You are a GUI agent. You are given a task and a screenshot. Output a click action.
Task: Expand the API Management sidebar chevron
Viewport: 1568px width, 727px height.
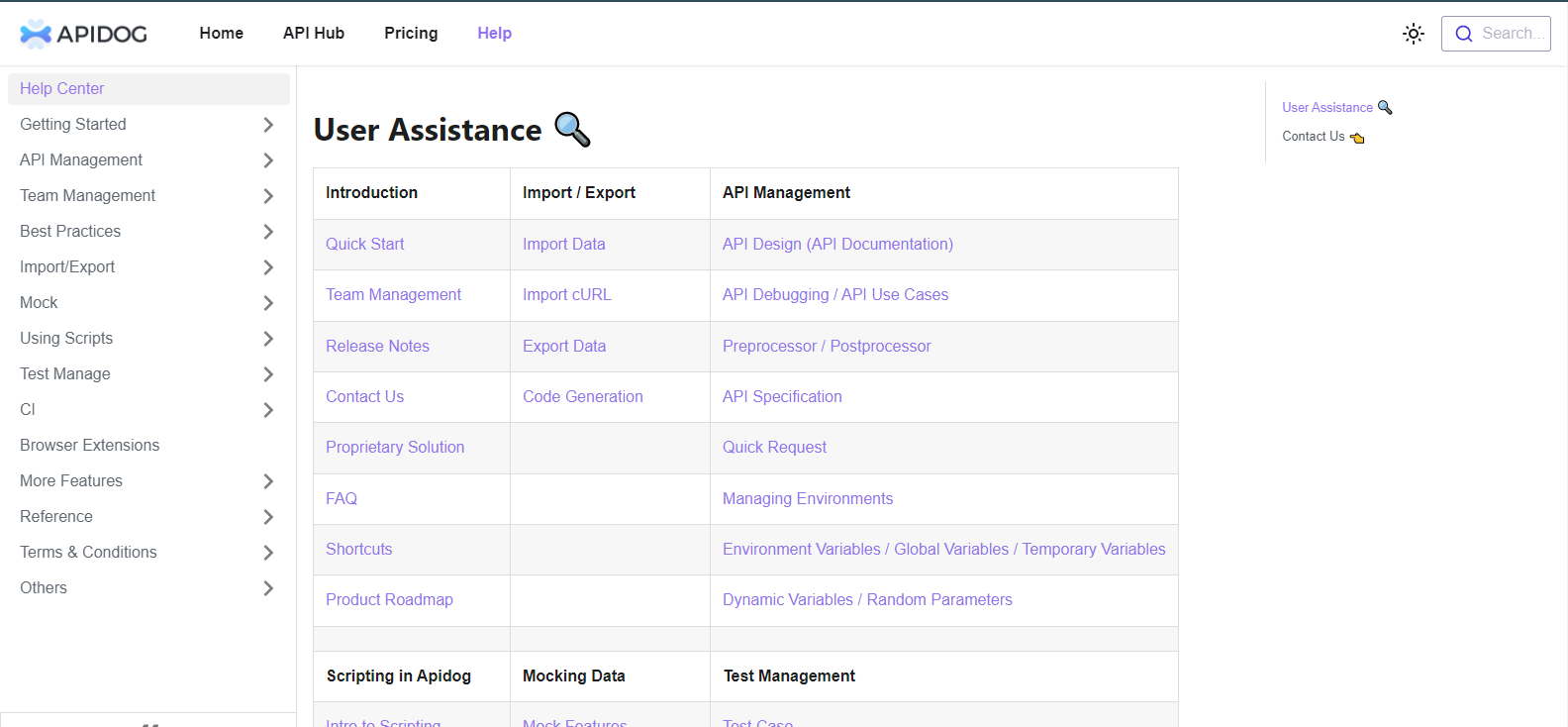[x=268, y=160]
